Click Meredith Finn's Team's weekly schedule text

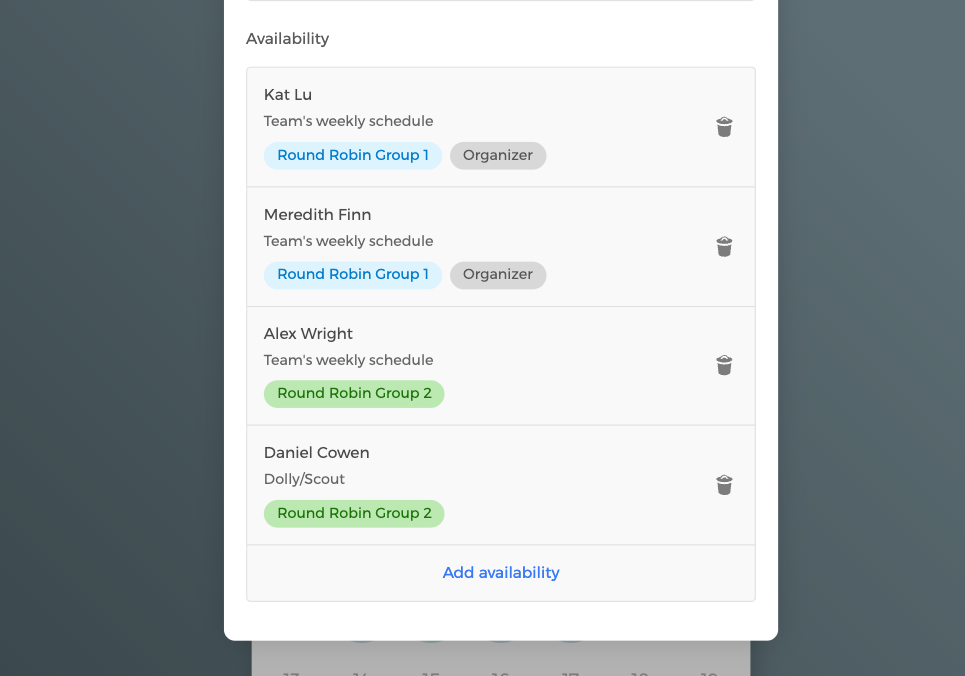(x=348, y=241)
